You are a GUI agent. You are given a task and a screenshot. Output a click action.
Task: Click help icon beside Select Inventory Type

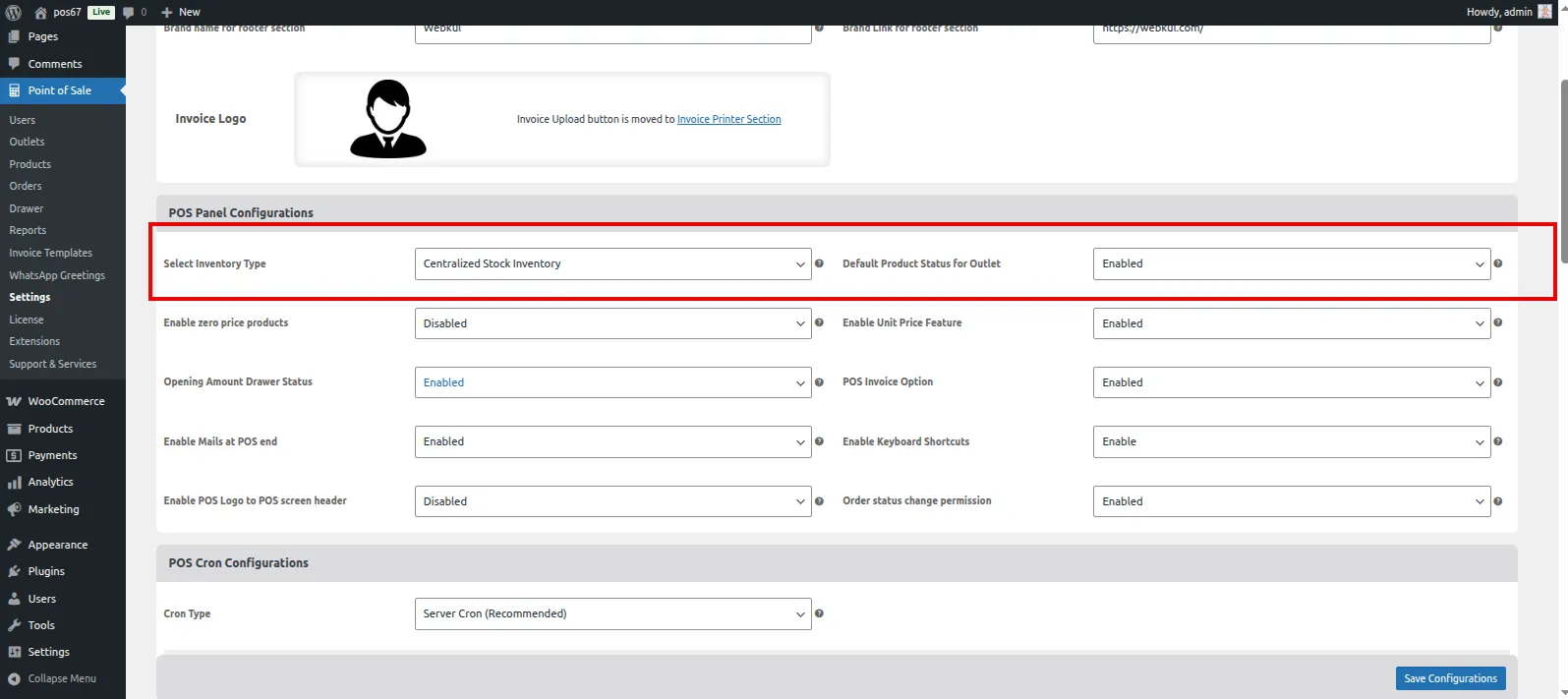pyautogui.click(x=819, y=263)
